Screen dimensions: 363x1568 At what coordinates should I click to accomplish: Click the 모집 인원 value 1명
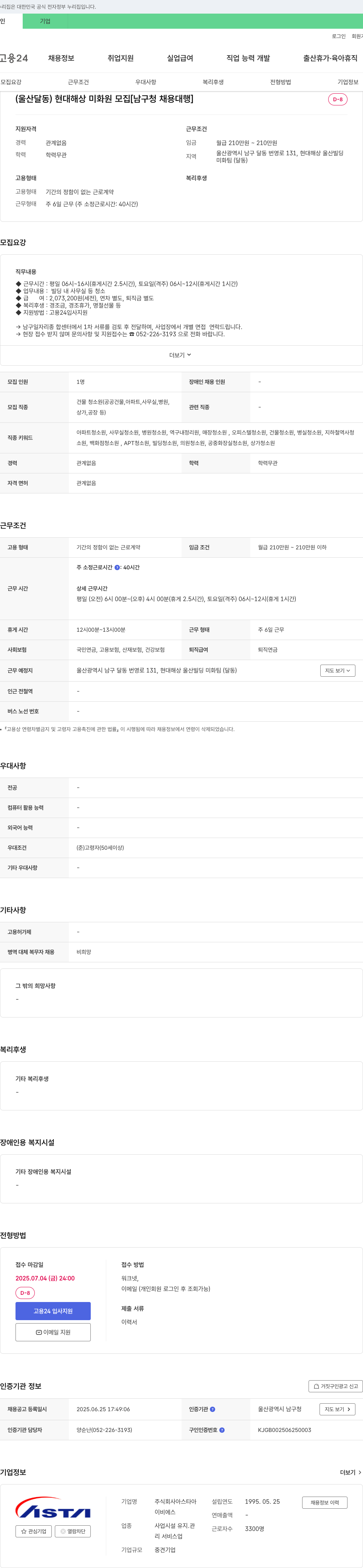(x=81, y=382)
